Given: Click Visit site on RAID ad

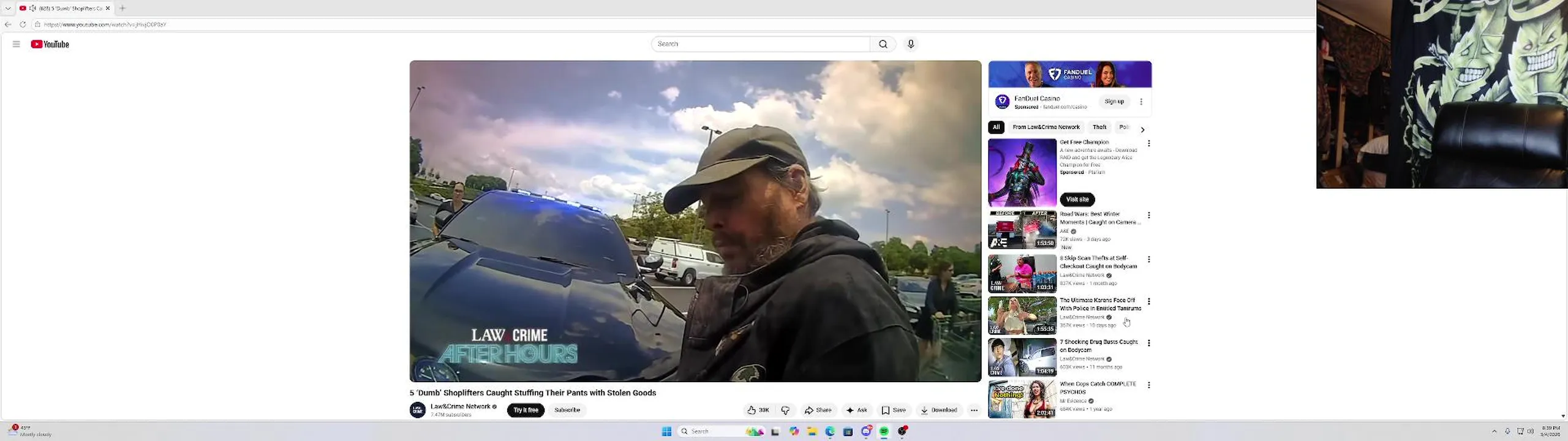Looking at the screenshot, I should (x=1077, y=200).
